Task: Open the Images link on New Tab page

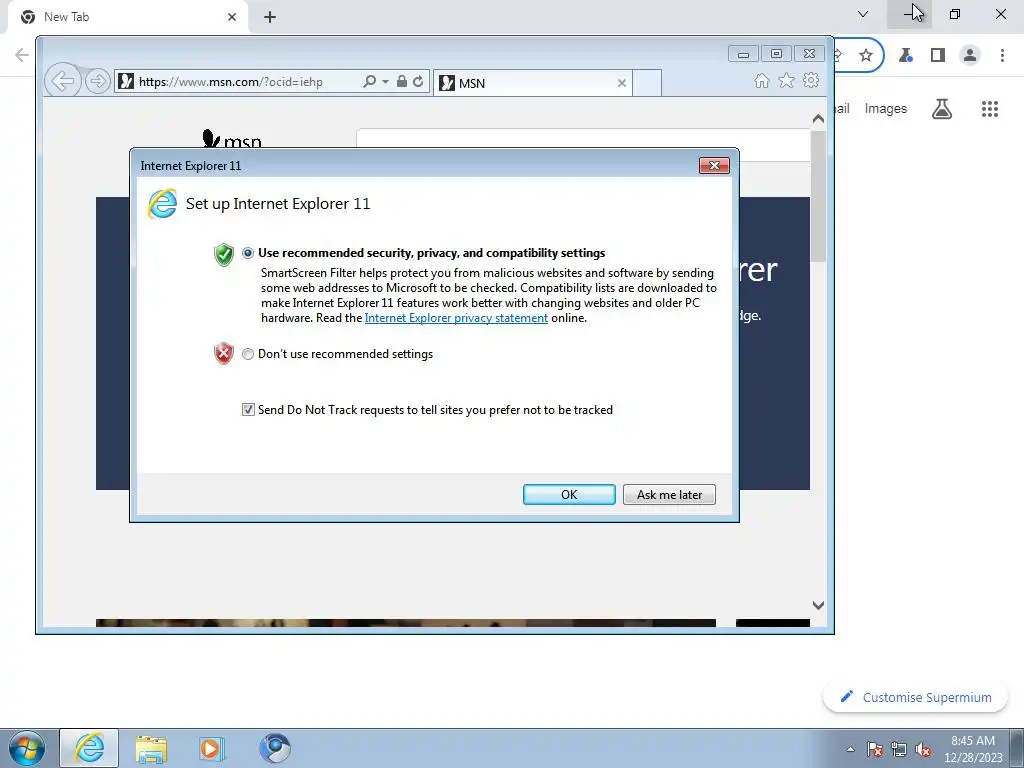Action: (x=886, y=108)
